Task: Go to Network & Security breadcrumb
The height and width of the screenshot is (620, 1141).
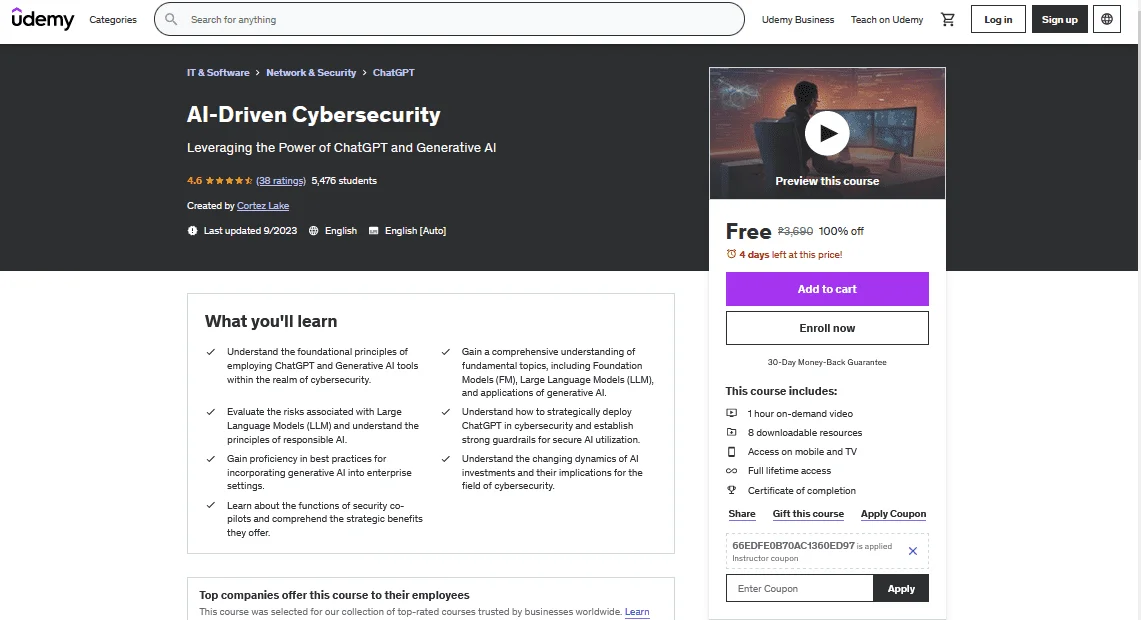Action: pyautogui.click(x=311, y=73)
